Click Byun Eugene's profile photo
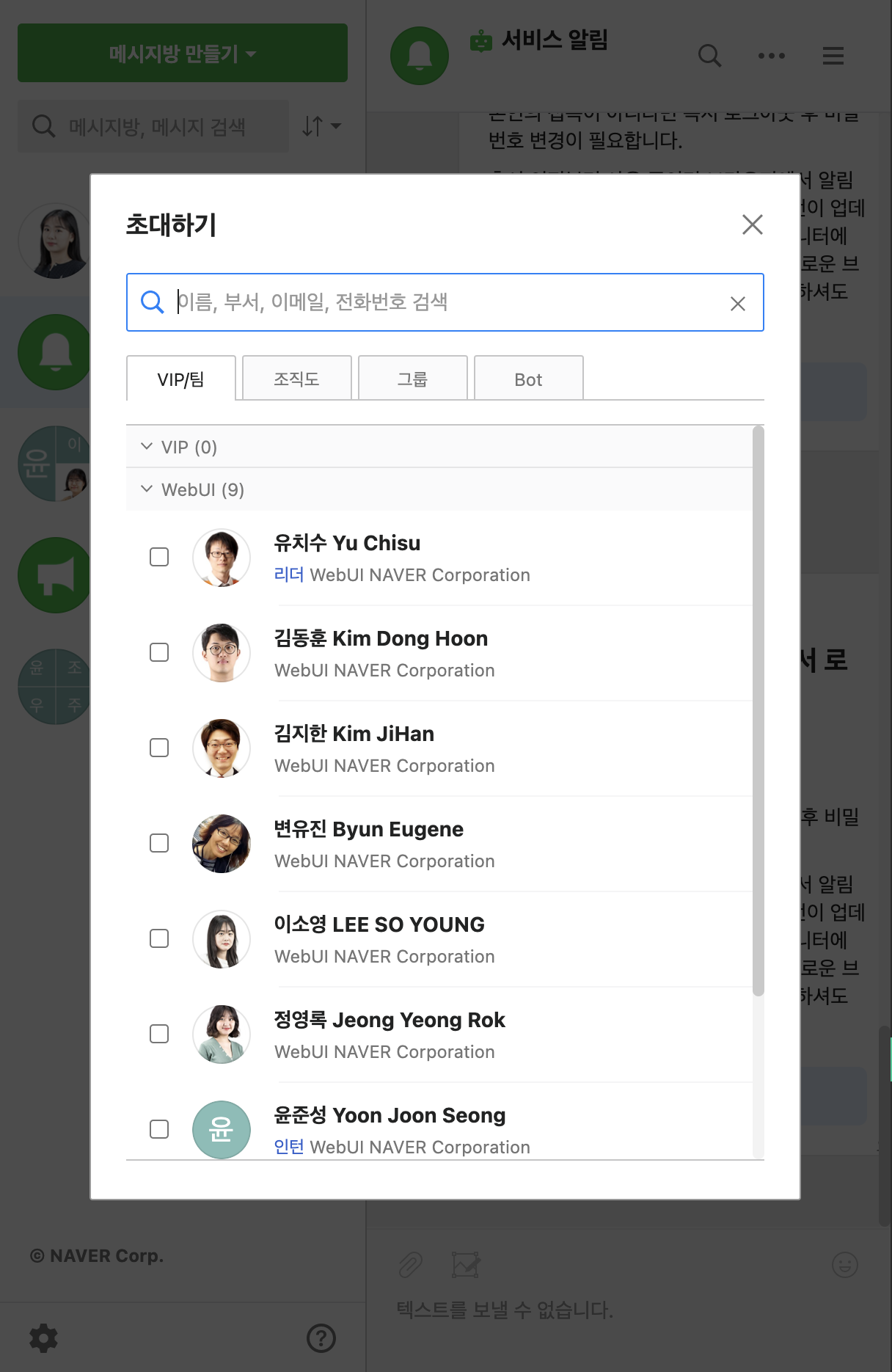892x1372 pixels. coord(222,844)
